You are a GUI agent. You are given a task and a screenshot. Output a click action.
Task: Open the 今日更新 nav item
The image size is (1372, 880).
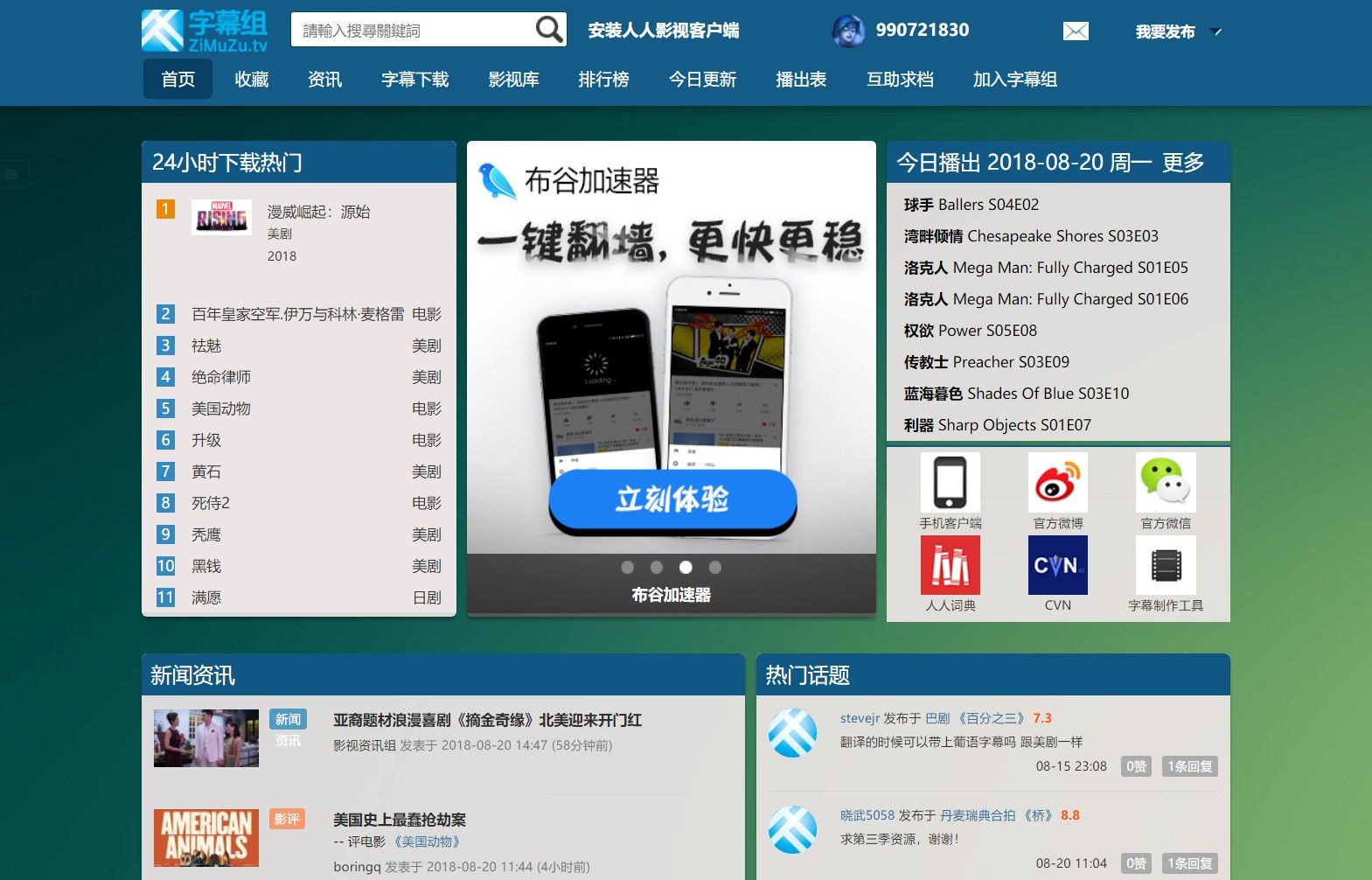(x=703, y=80)
